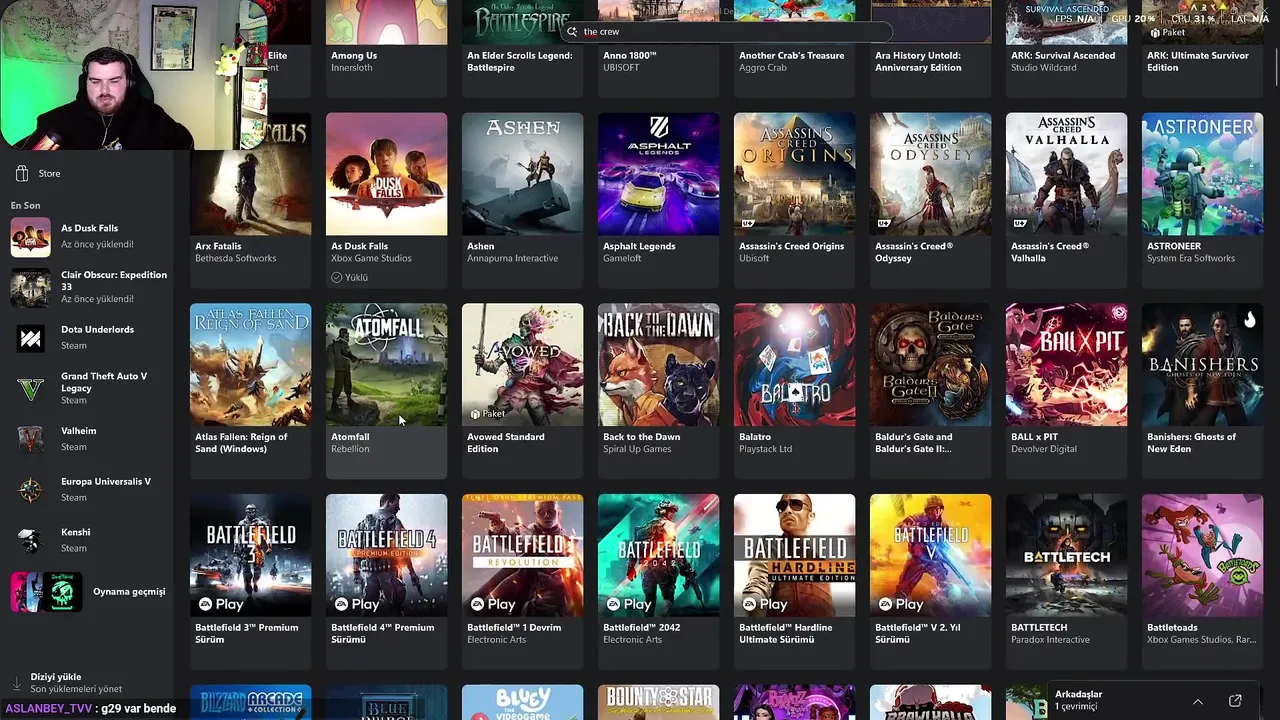Viewport: 1280px width, 720px height.
Task: Open the Bounty Star game tile
Action: 658,703
